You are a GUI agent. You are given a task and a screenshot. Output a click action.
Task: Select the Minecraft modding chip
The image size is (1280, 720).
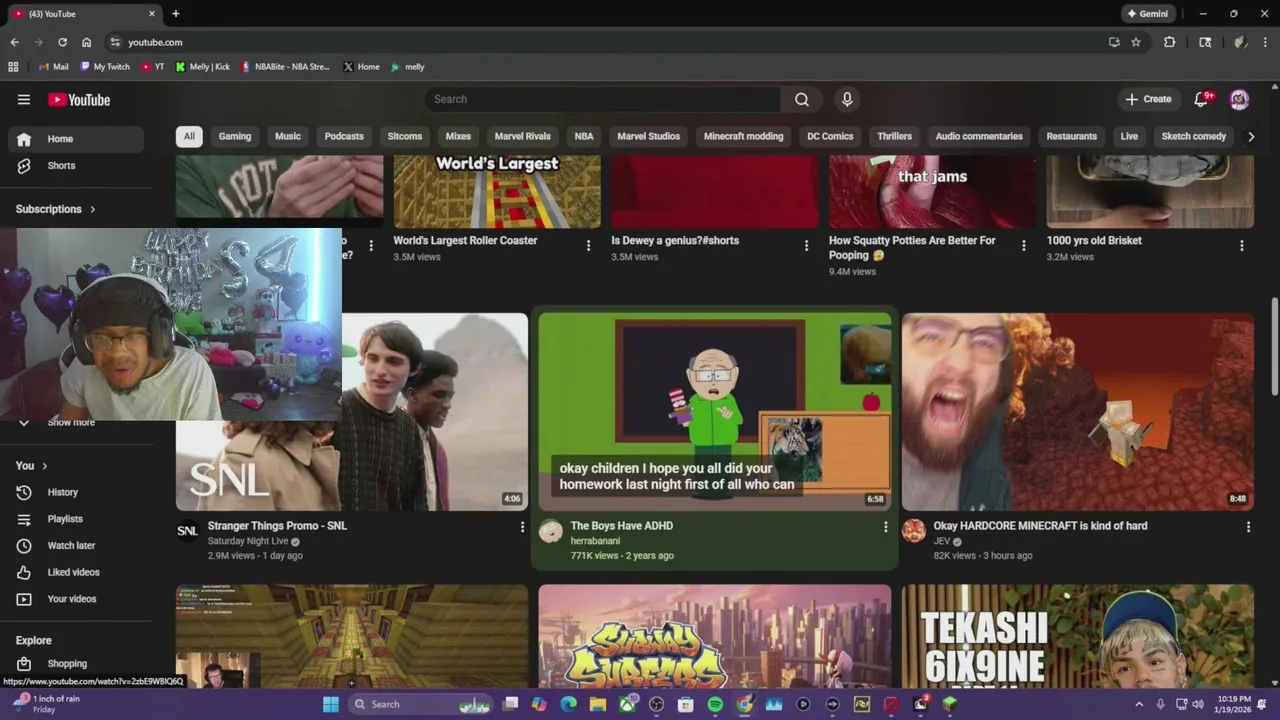click(x=743, y=136)
